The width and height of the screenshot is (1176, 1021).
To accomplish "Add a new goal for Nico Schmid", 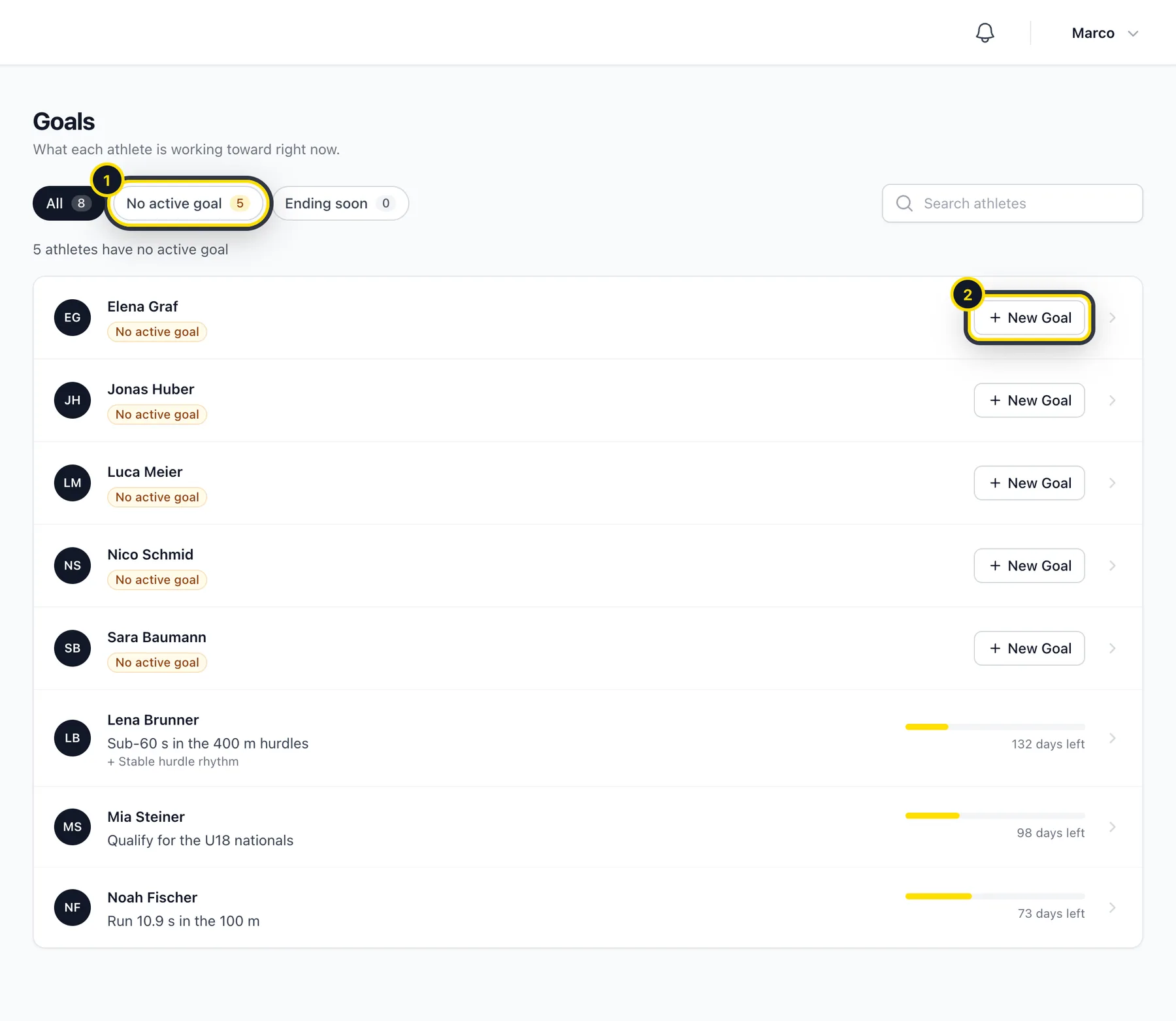I will click(x=1029, y=566).
